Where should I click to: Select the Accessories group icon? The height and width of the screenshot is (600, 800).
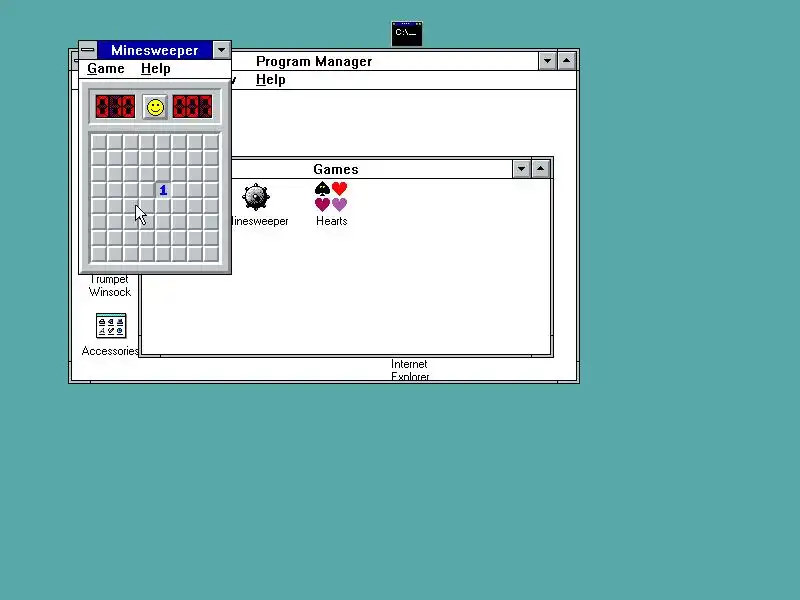coord(111,326)
